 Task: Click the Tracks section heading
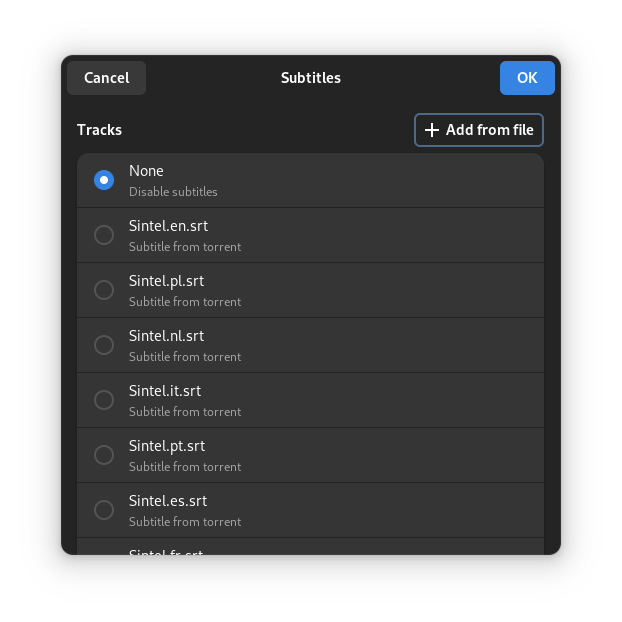pos(99,130)
